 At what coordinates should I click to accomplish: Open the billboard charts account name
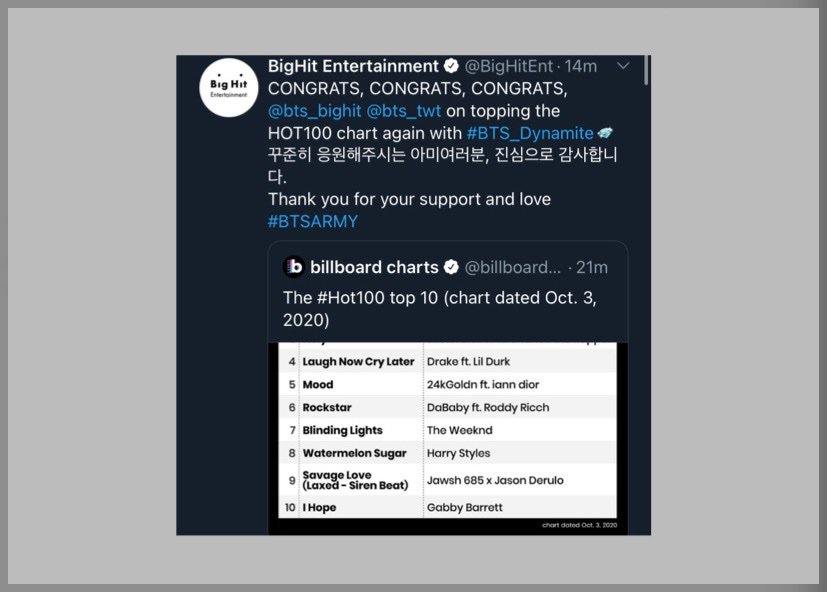point(374,268)
